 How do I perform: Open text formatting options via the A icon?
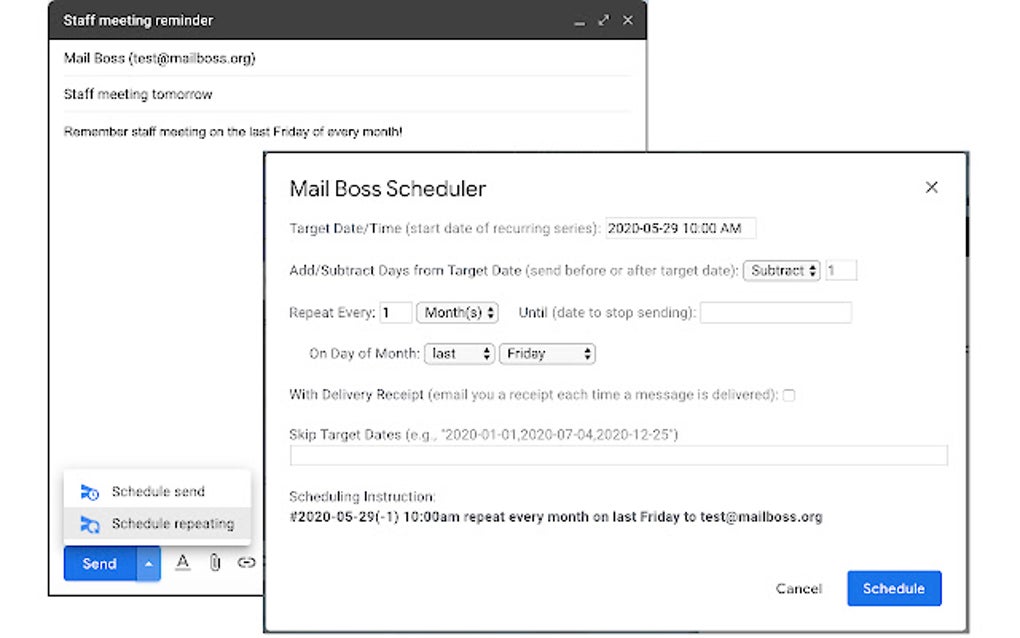183,563
